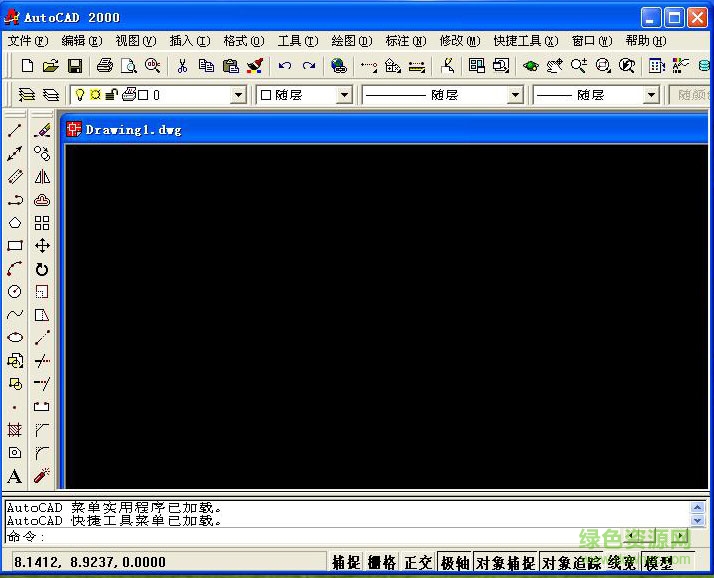Select the Rectangle draw tool

[15, 246]
